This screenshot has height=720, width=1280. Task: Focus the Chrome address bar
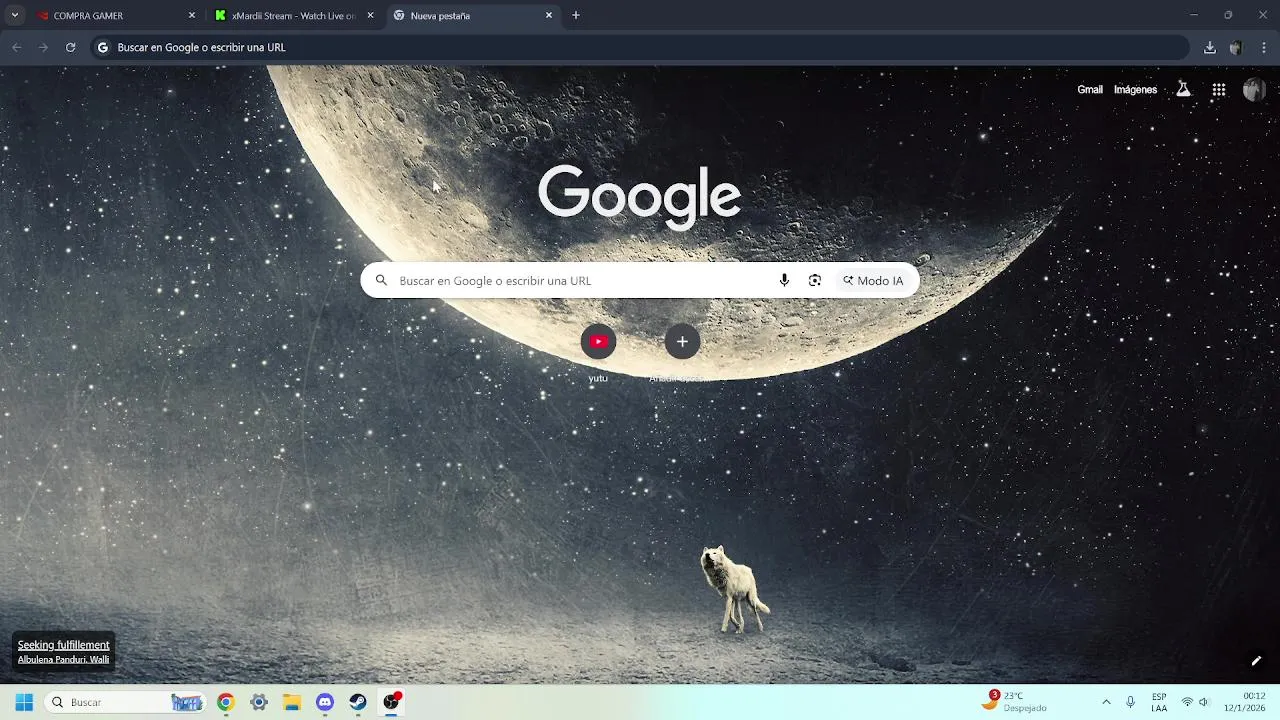(x=640, y=47)
